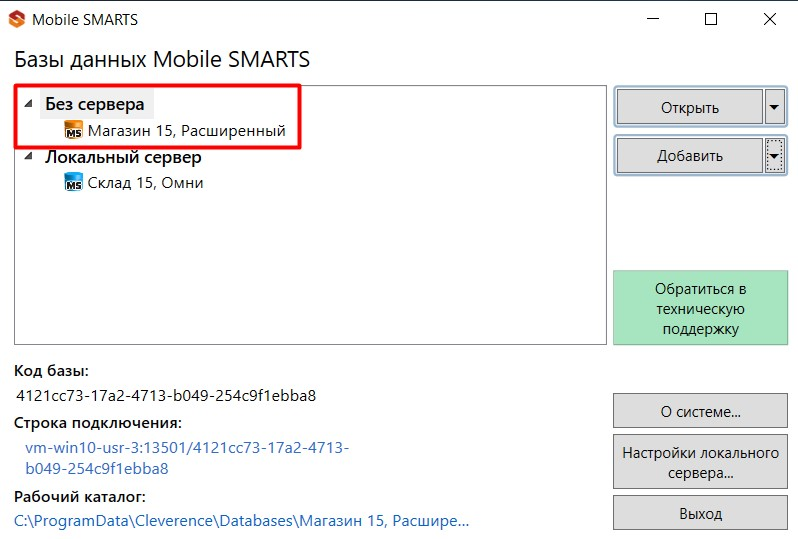
Task: Collapse the Локальный сервер tree group
Action: click(x=29, y=156)
